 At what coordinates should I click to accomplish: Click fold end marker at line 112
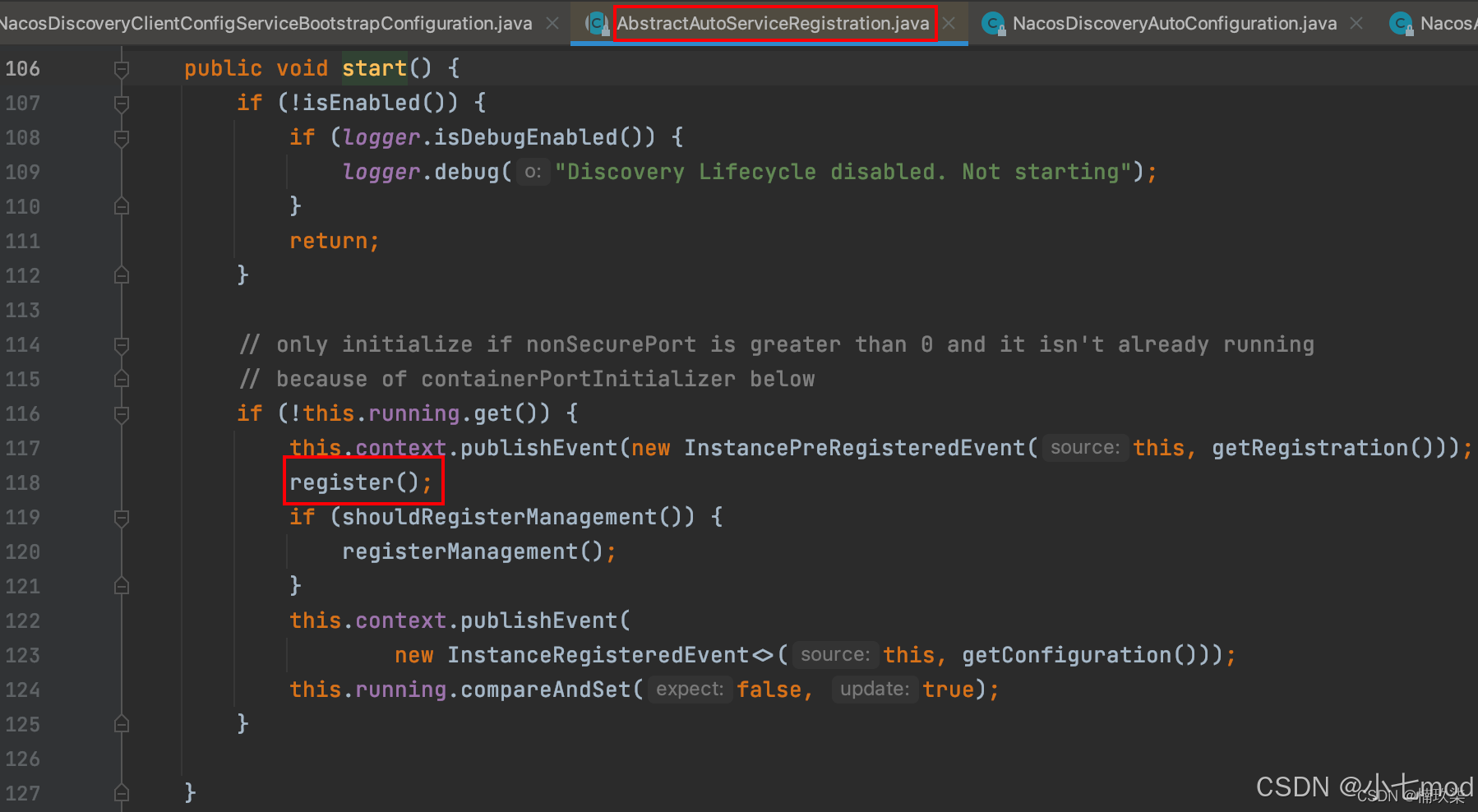[122, 275]
